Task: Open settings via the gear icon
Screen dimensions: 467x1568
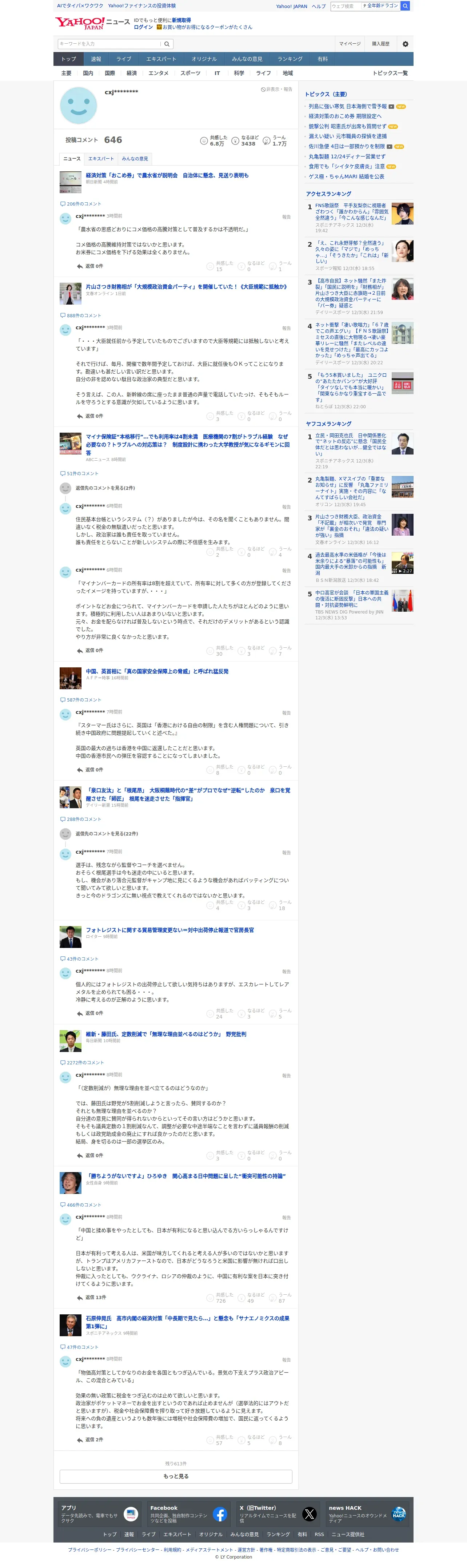Action: [x=406, y=44]
